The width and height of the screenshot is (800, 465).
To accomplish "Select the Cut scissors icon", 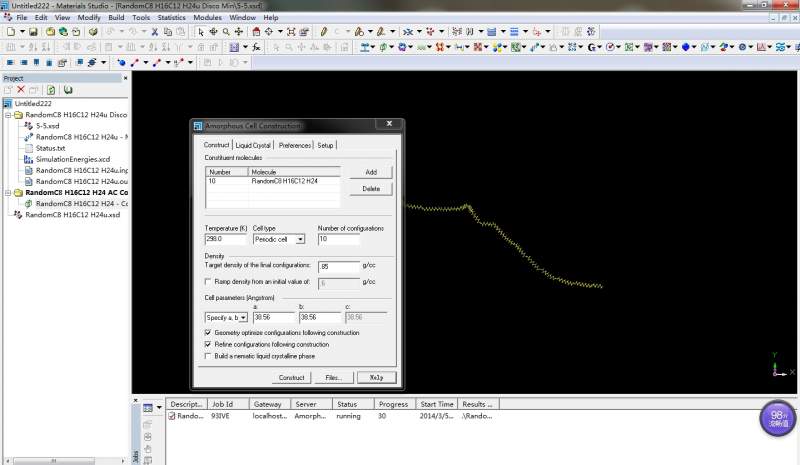I will (154, 32).
